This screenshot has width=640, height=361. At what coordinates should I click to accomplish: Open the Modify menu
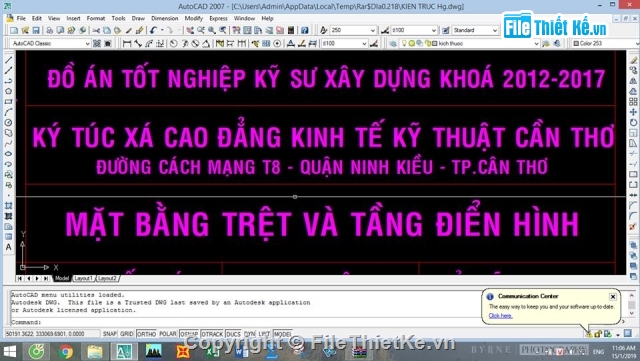coord(193,18)
